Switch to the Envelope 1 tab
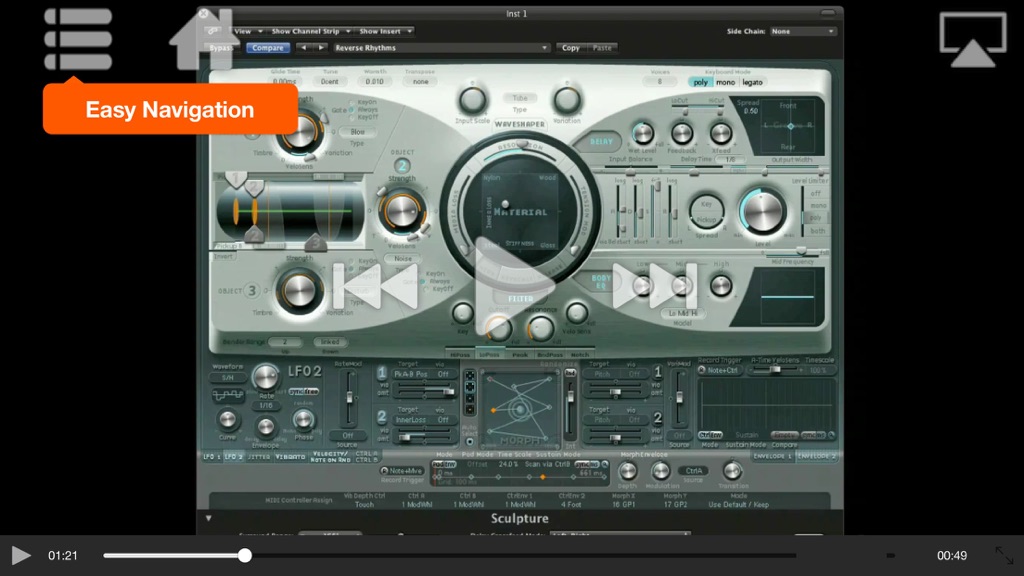Viewport: 1024px width, 576px height. (x=773, y=456)
